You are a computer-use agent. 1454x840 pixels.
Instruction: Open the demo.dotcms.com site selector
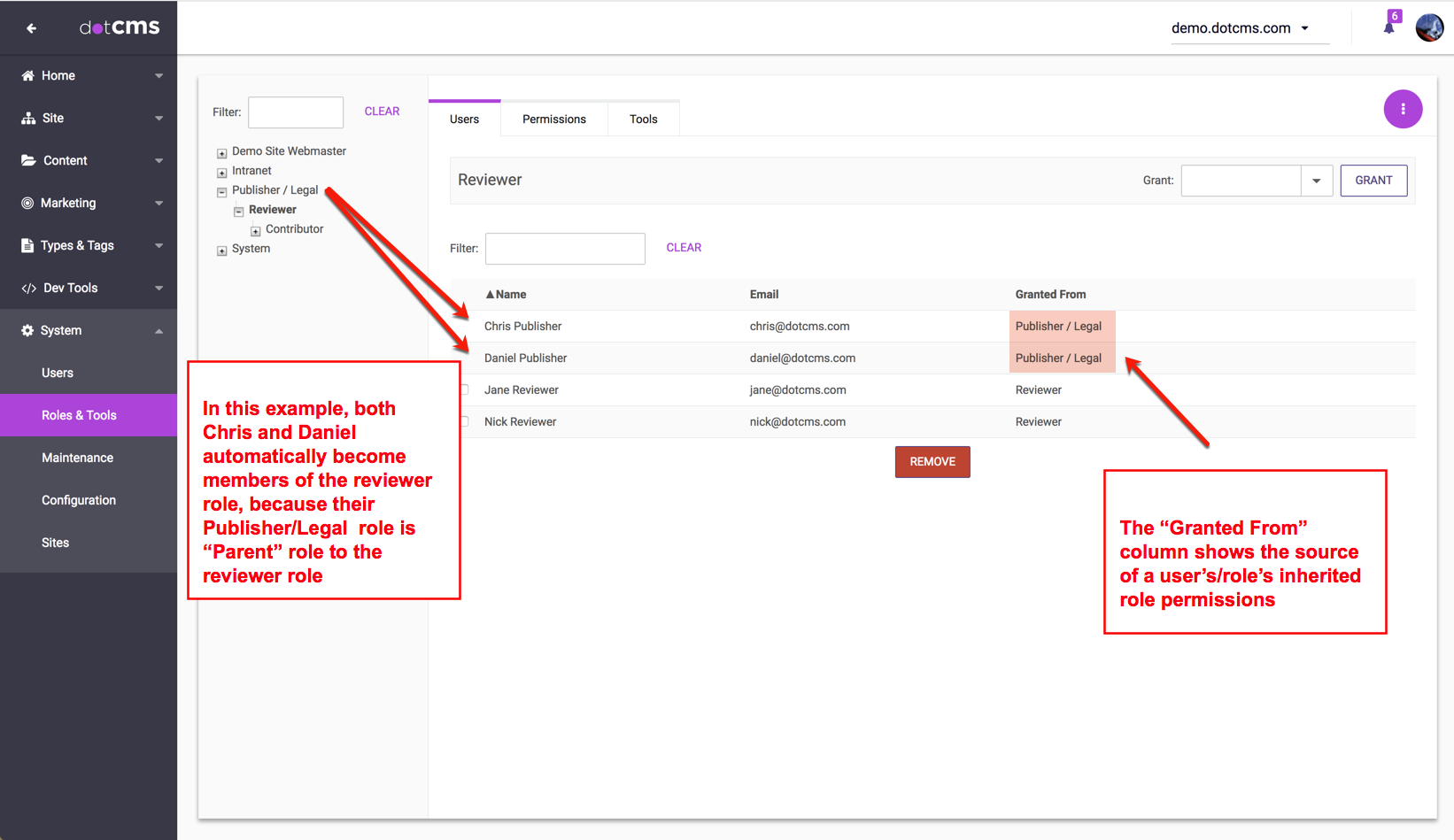click(1240, 28)
